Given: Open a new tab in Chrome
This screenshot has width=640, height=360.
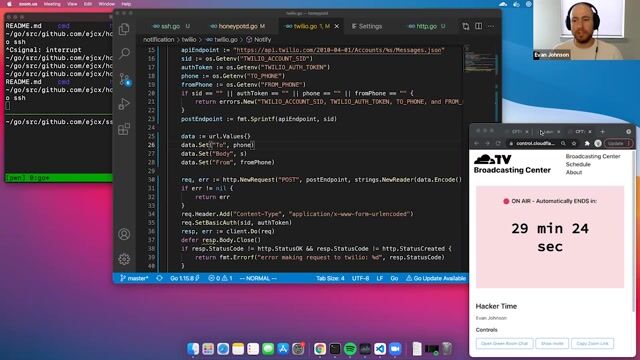Looking at the screenshot, I should (602, 131).
